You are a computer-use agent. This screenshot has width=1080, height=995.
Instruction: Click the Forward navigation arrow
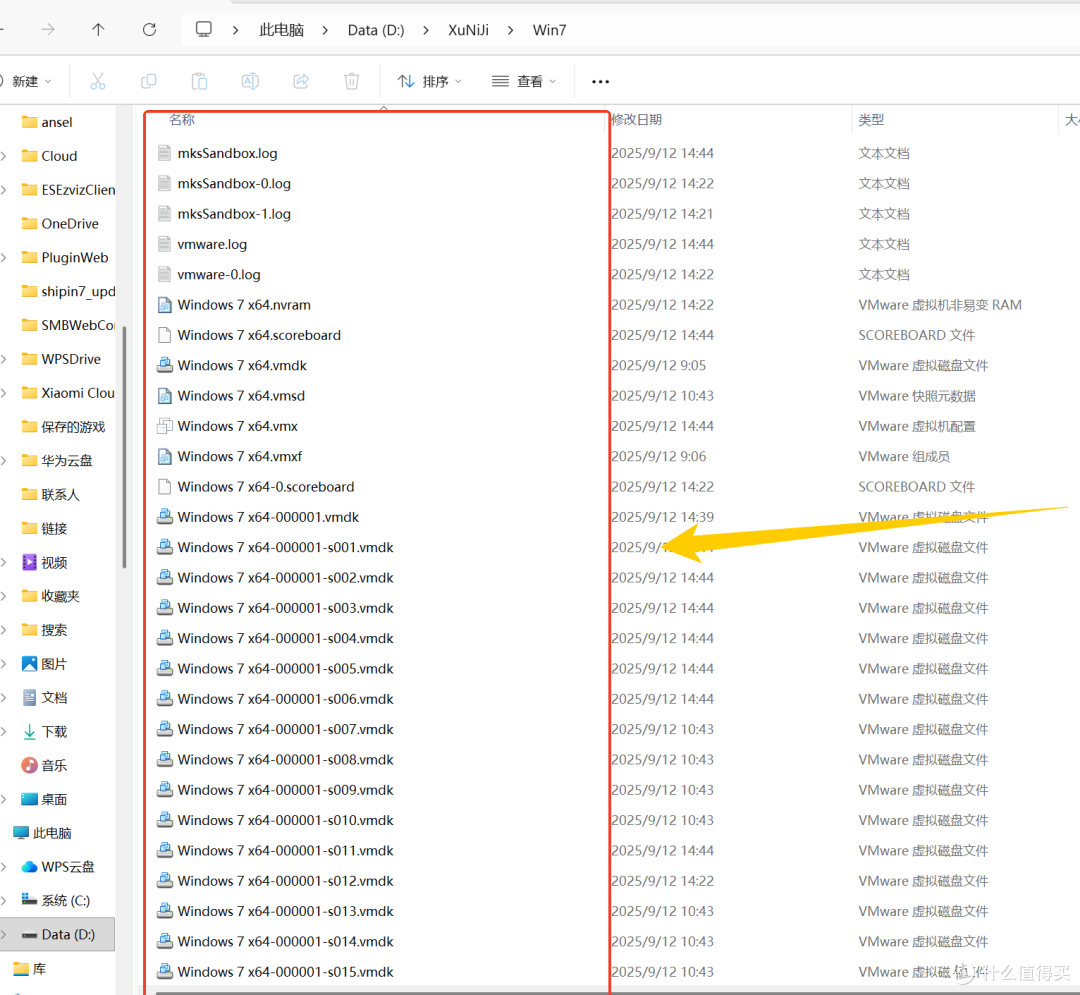[48, 30]
